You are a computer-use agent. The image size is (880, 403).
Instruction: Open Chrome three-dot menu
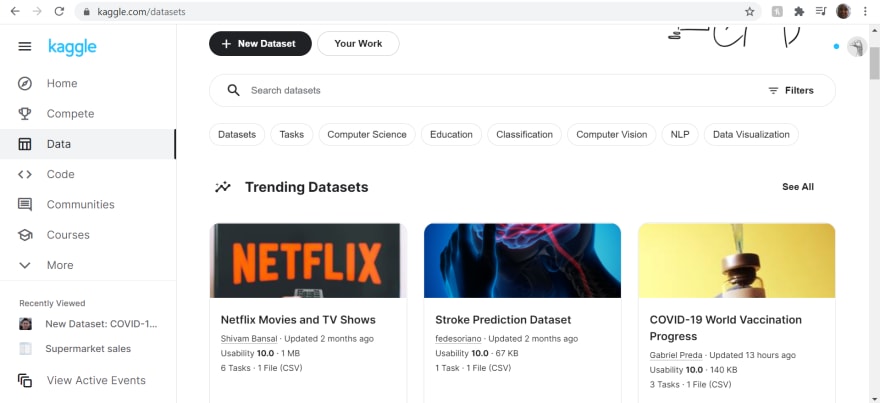(865, 11)
